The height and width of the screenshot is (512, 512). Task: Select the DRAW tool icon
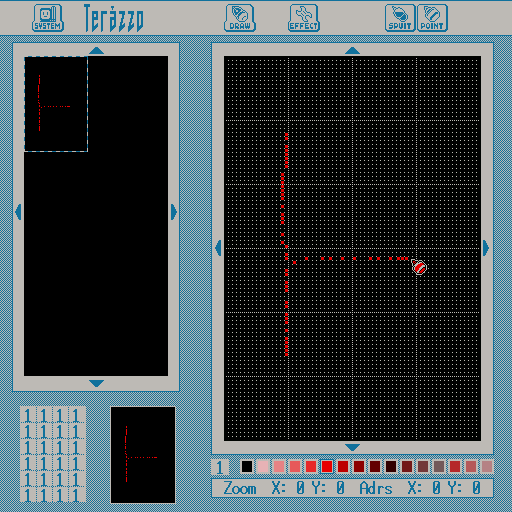[x=240, y=18]
